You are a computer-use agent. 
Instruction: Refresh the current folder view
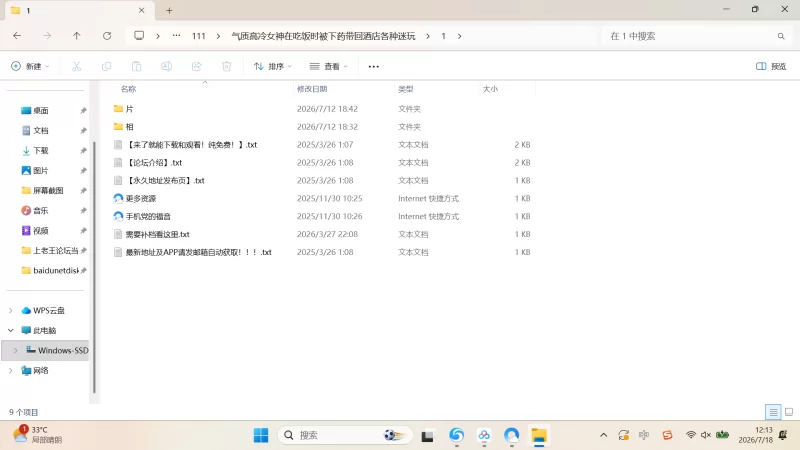(x=107, y=36)
